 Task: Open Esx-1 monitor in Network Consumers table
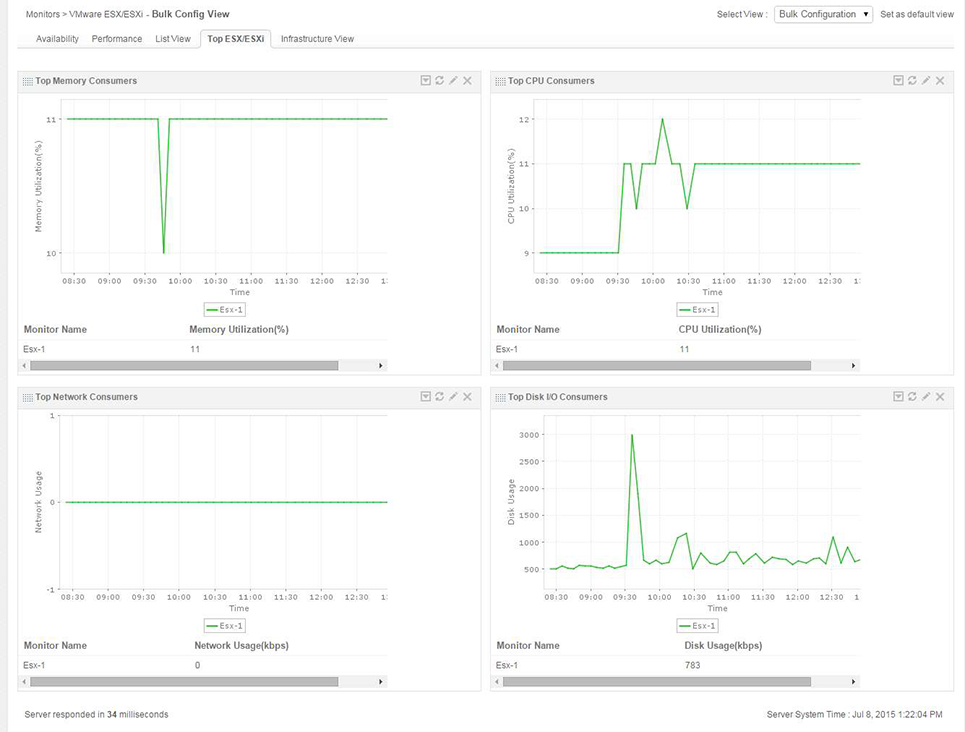34,665
